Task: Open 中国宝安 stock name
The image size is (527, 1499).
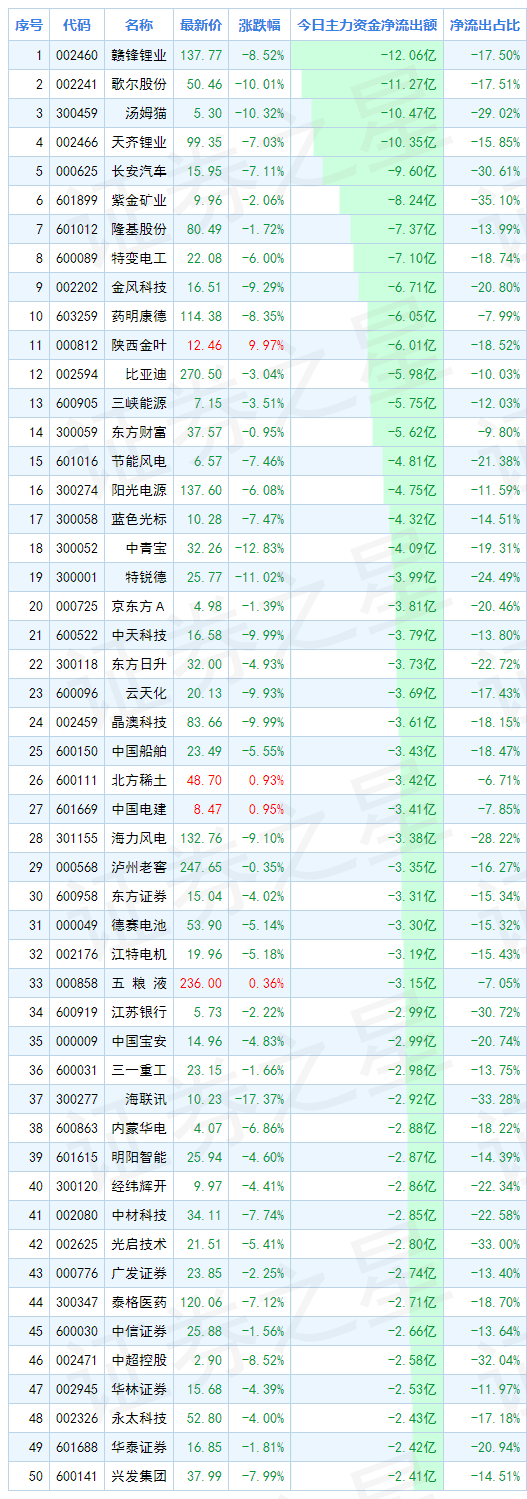Action: pyautogui.click(x=139, y=1041)
